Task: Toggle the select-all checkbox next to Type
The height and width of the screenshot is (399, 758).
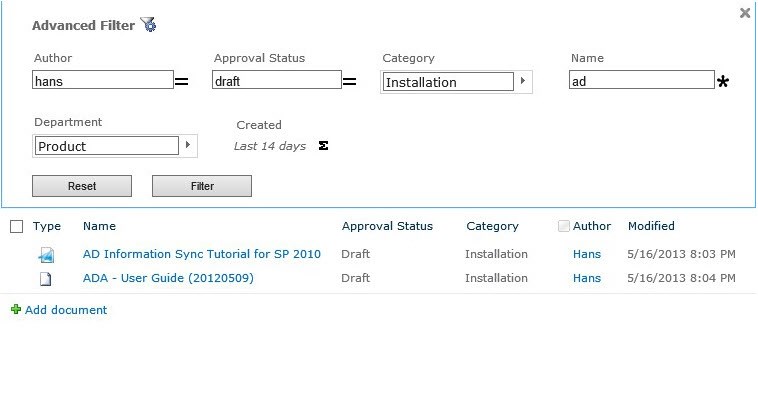Action: pos(16,226)
